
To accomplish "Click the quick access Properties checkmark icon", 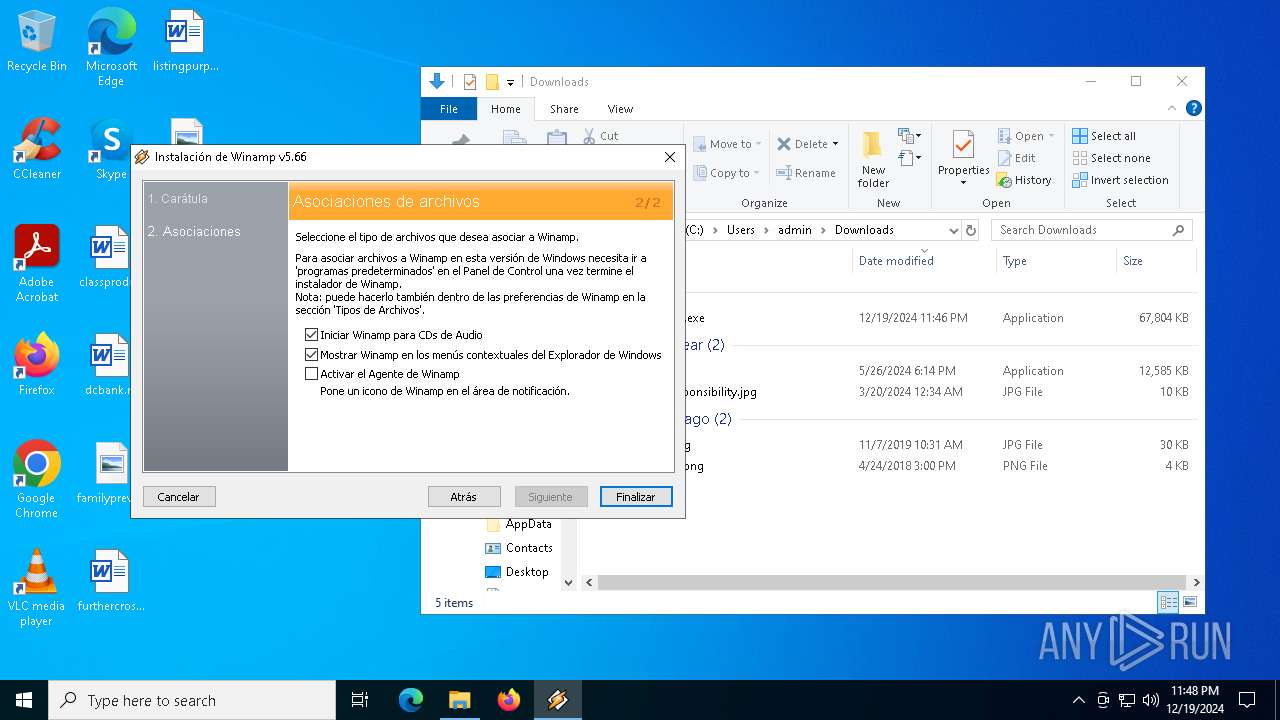I will click(x=470, y=82).
